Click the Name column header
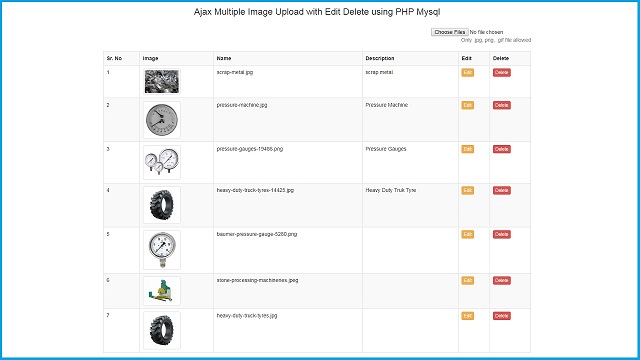 [224, 58]
